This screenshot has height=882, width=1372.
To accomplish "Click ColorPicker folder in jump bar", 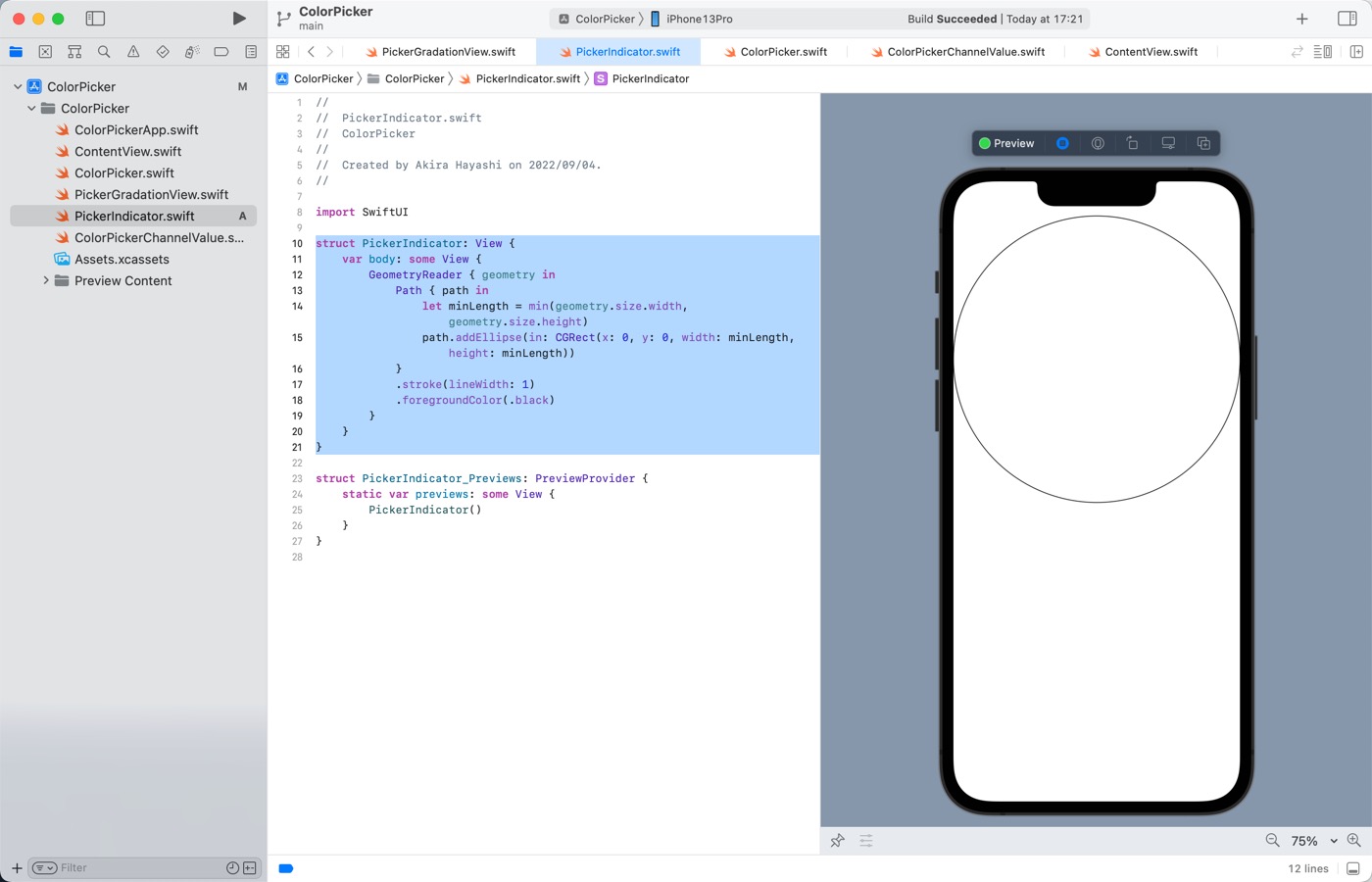I will [x=406, y=78].
